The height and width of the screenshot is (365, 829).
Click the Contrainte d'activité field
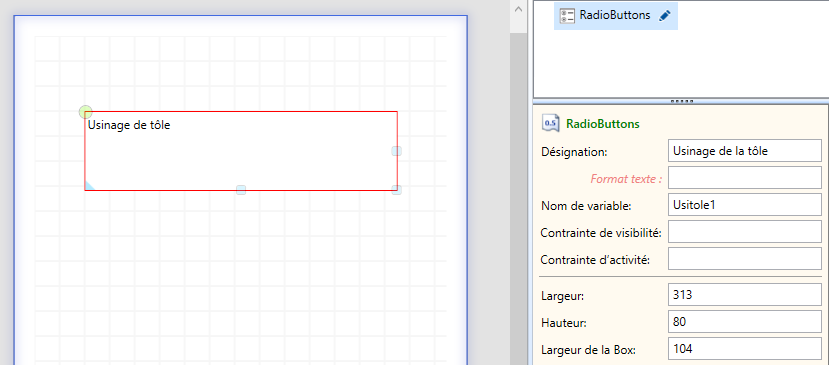pyautogui.click(x=744, y=259)
